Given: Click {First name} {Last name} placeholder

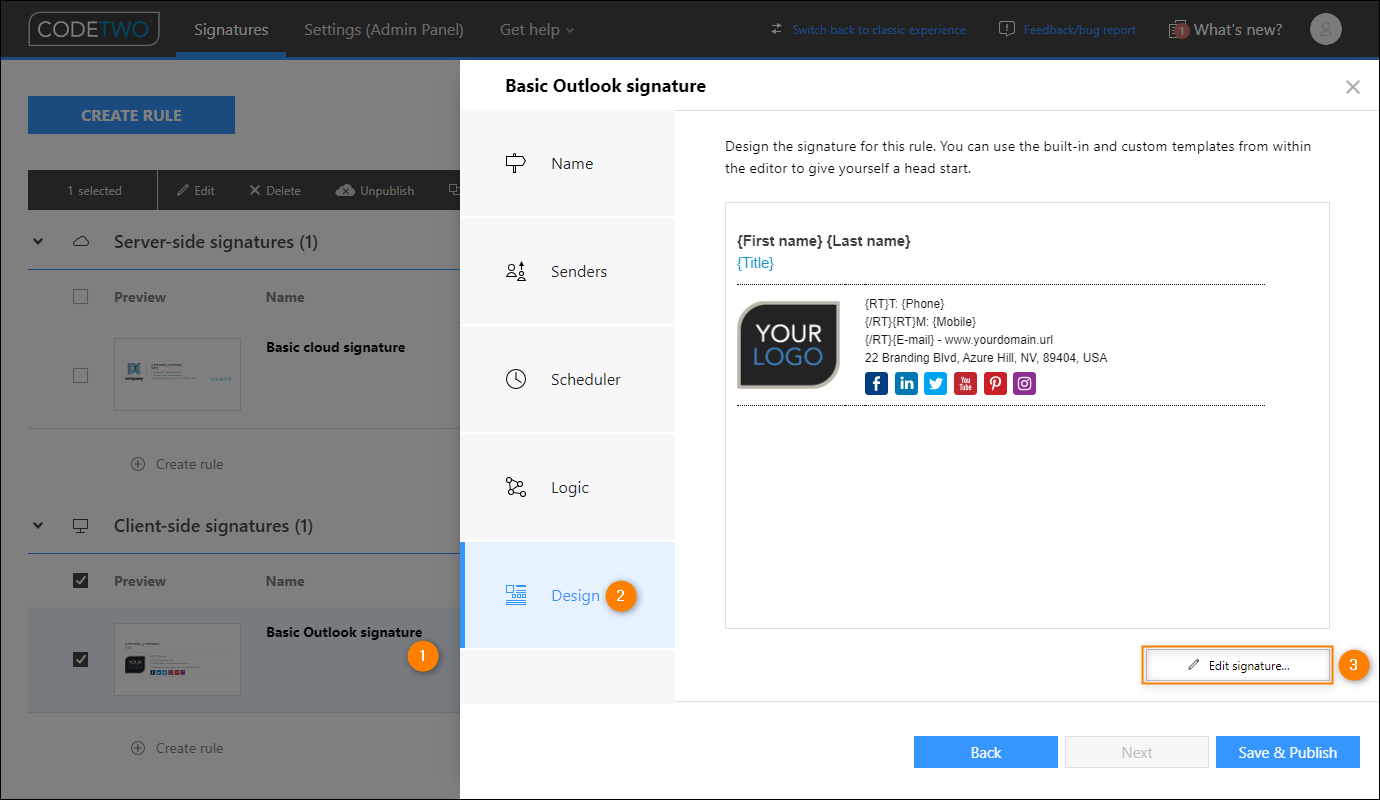Looking at the screenshot, I should point(824,241).
